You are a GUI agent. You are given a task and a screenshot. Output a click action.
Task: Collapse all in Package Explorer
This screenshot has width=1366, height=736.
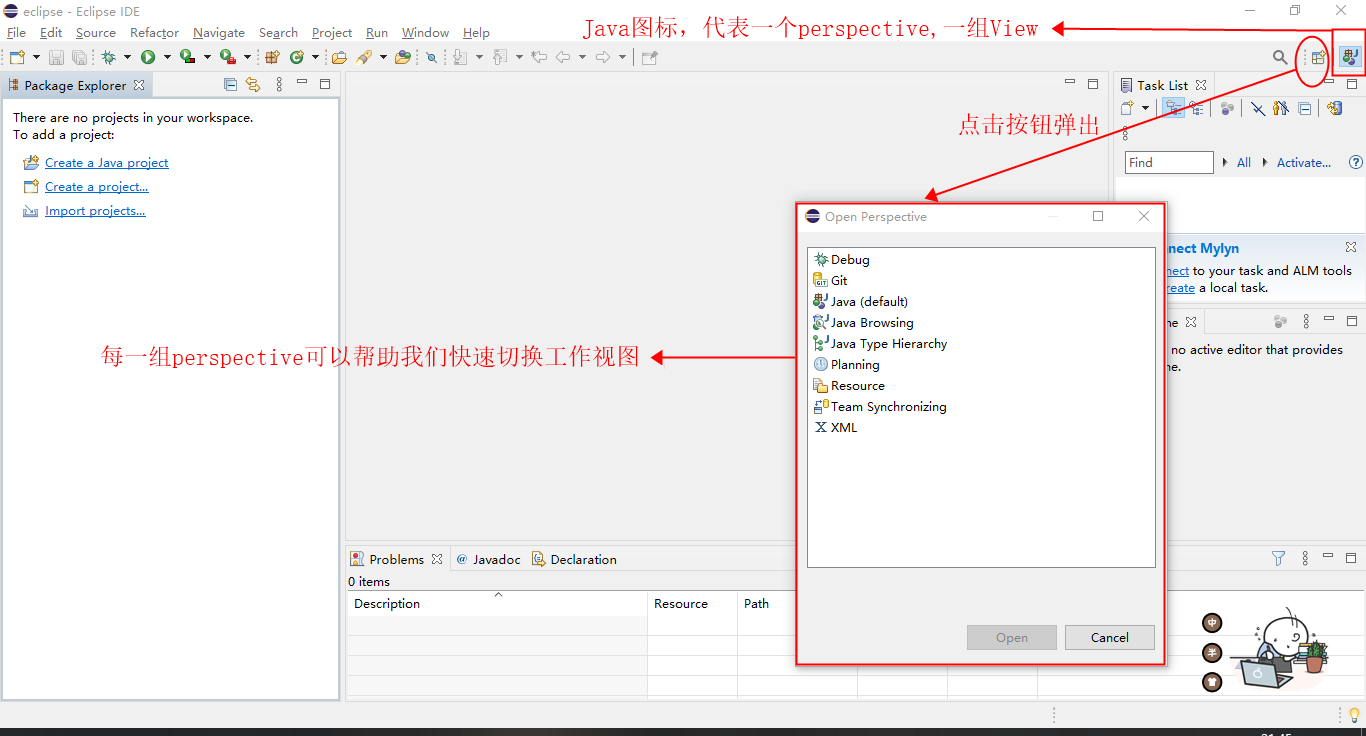(231, 85)
